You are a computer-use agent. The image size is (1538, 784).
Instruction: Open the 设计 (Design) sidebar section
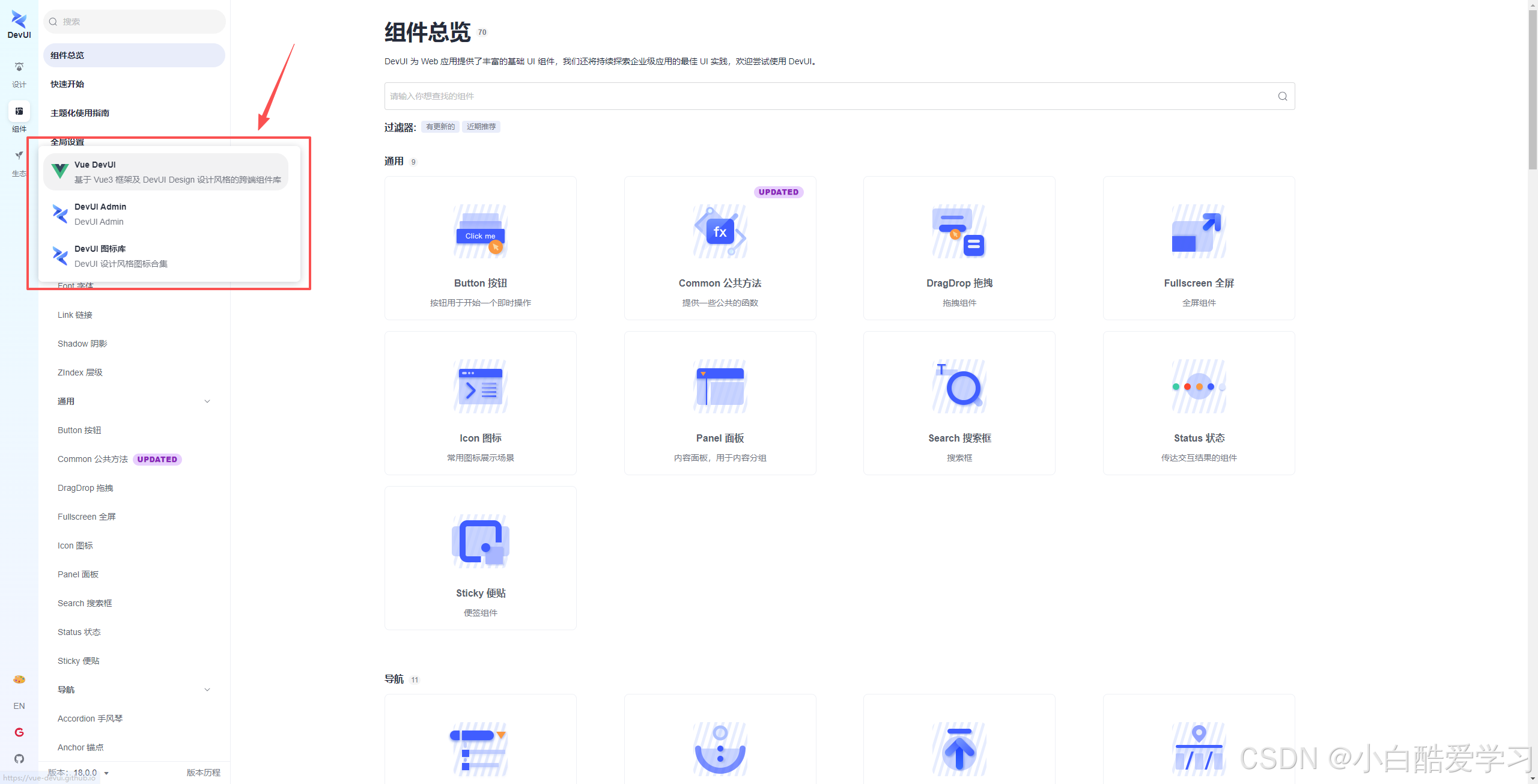click(x=19, y=74)
